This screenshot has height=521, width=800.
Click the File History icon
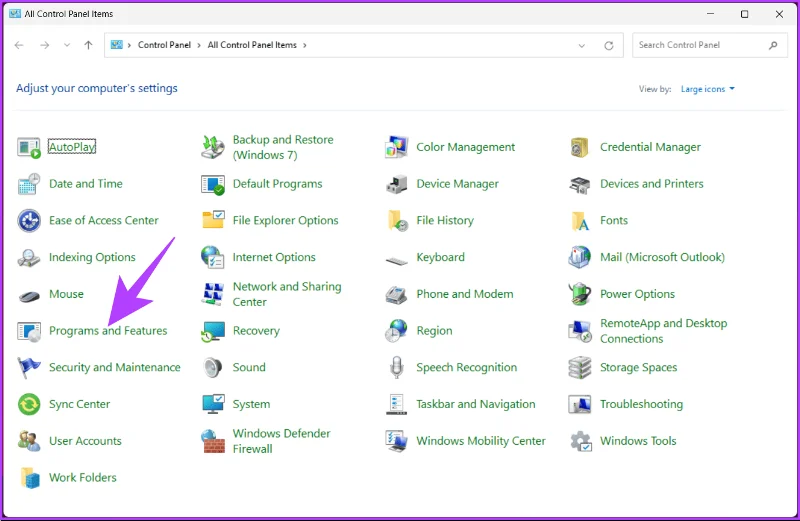(x=397, y=221)
